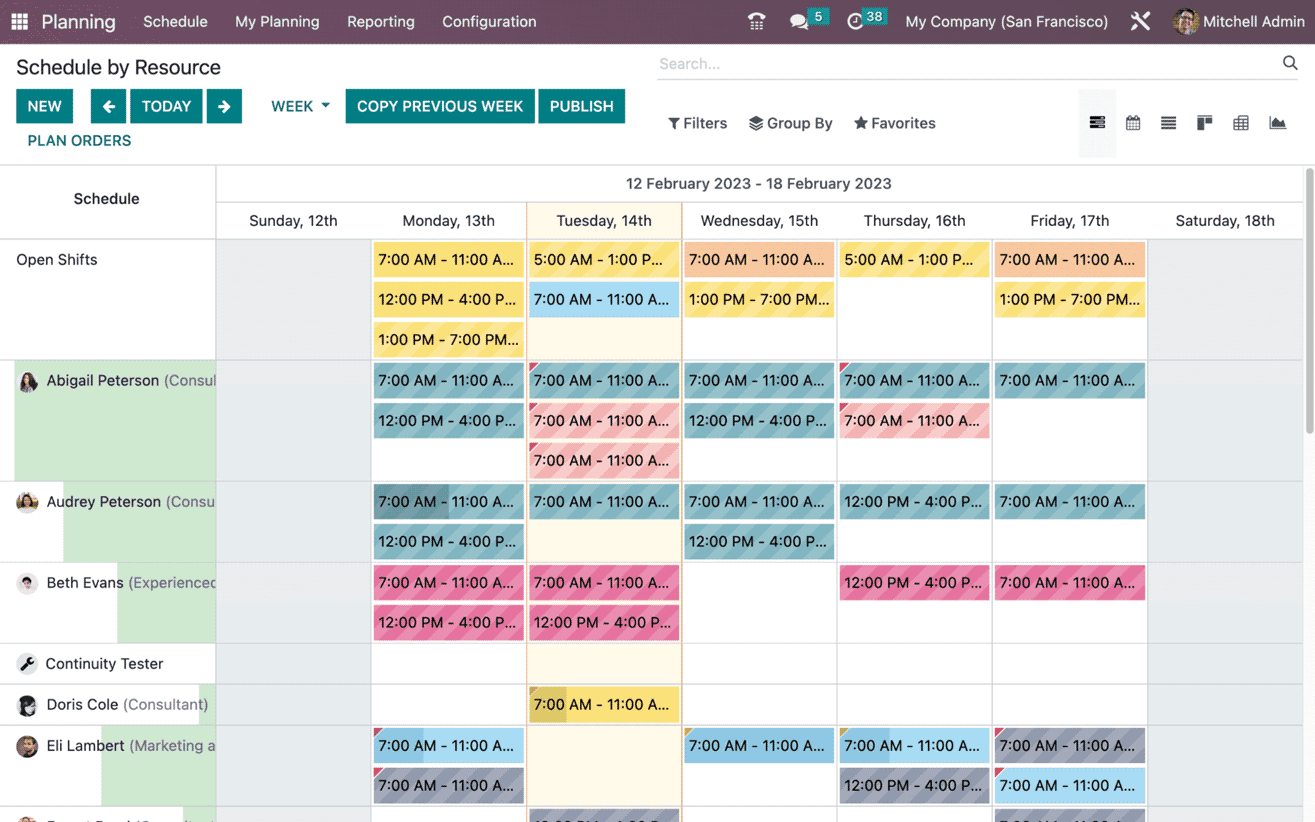Switch to My Planning
This screenshot has height=822, width=1315.
tap(277, 21)
